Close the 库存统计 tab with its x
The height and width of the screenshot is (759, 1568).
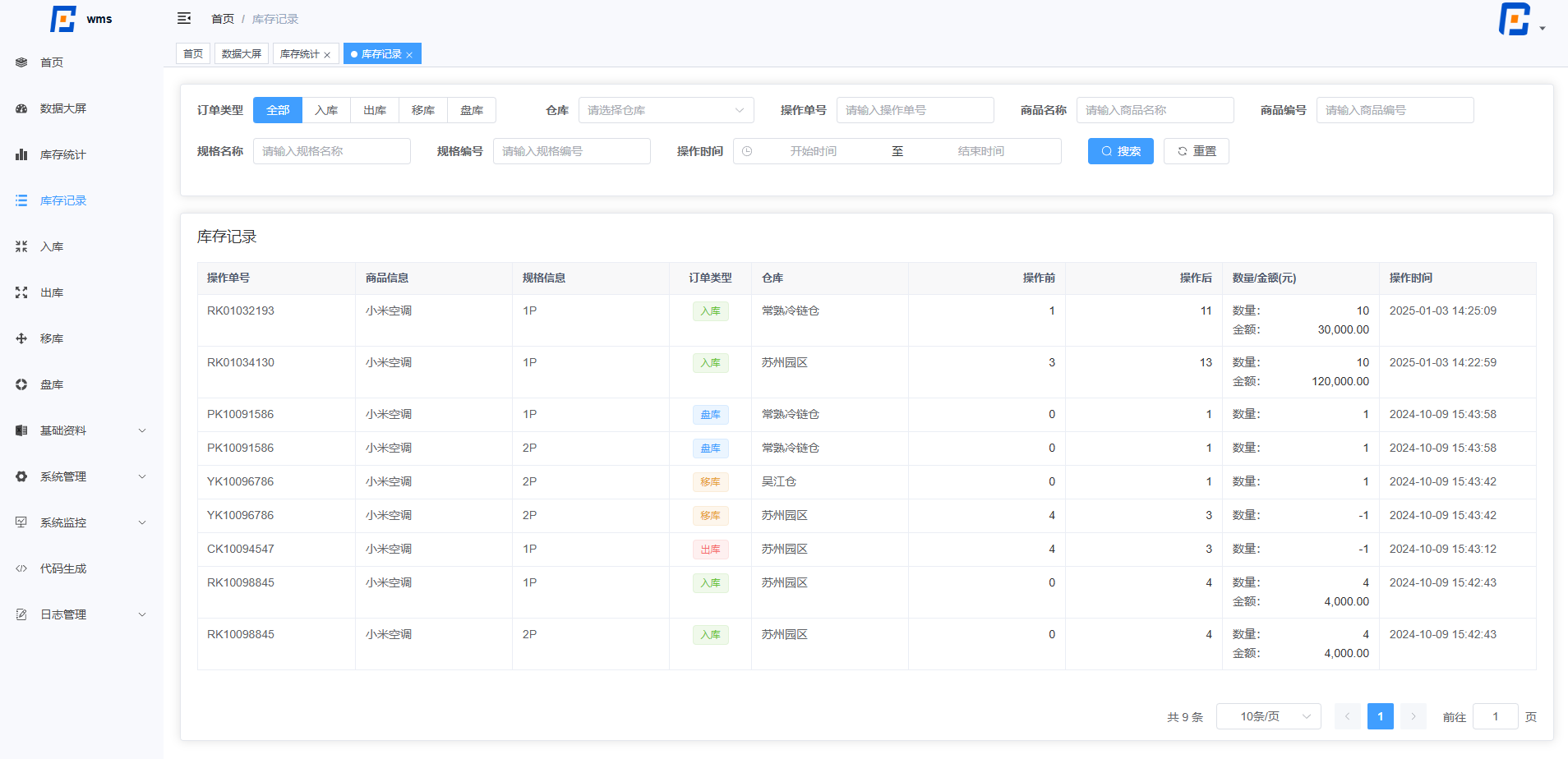pyautogui.click(x=327, y=55)
